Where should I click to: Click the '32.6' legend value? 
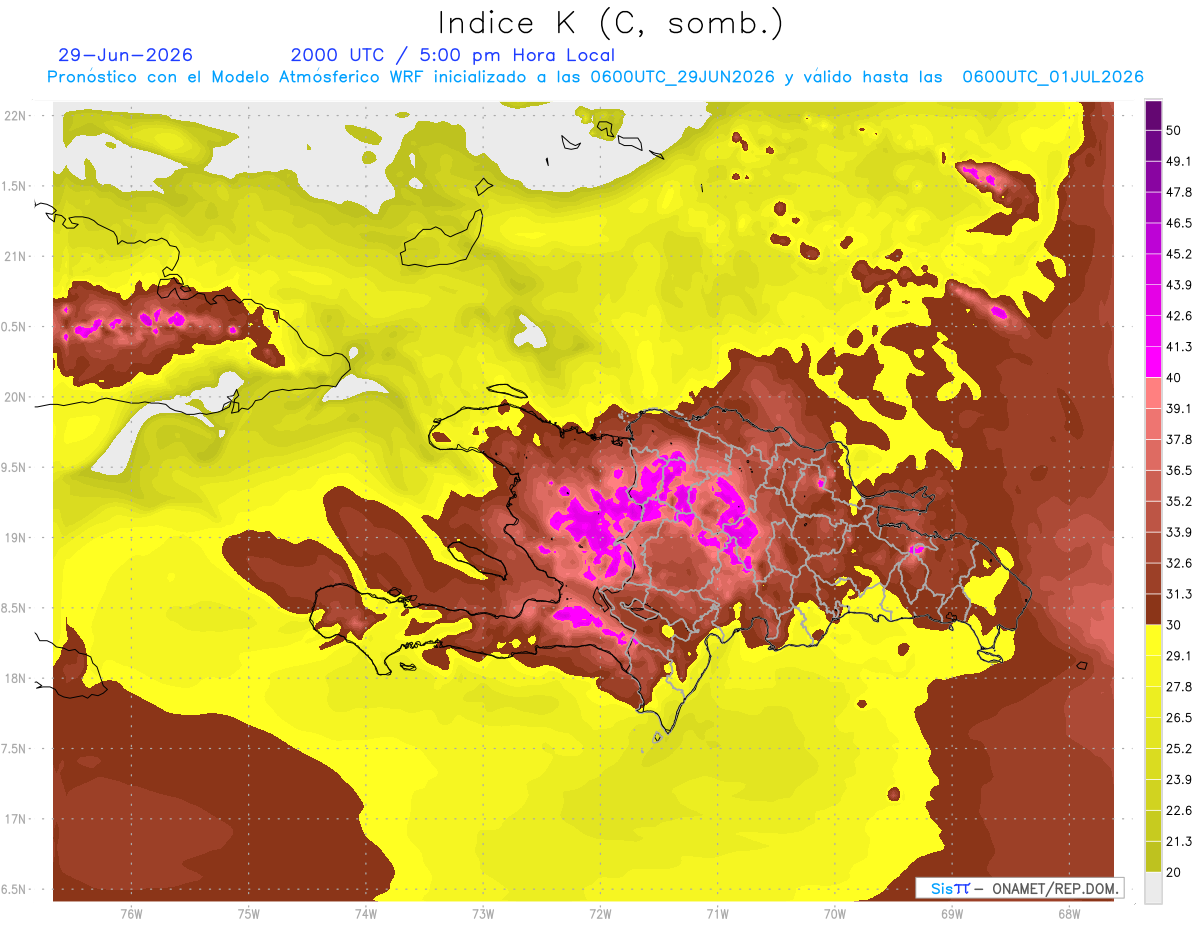tap(1179, 563)
